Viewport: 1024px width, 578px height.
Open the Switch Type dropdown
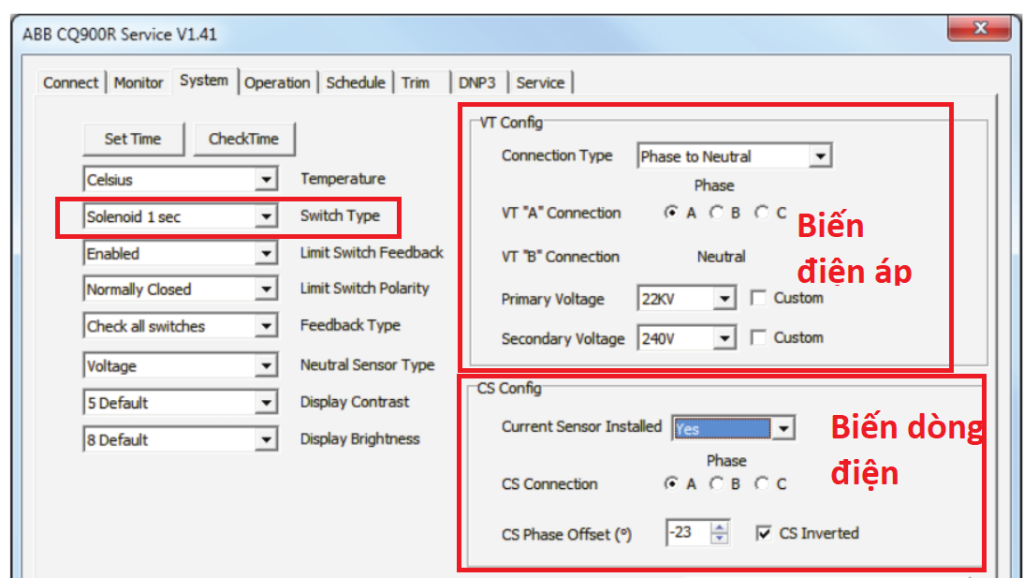point(265,217)
